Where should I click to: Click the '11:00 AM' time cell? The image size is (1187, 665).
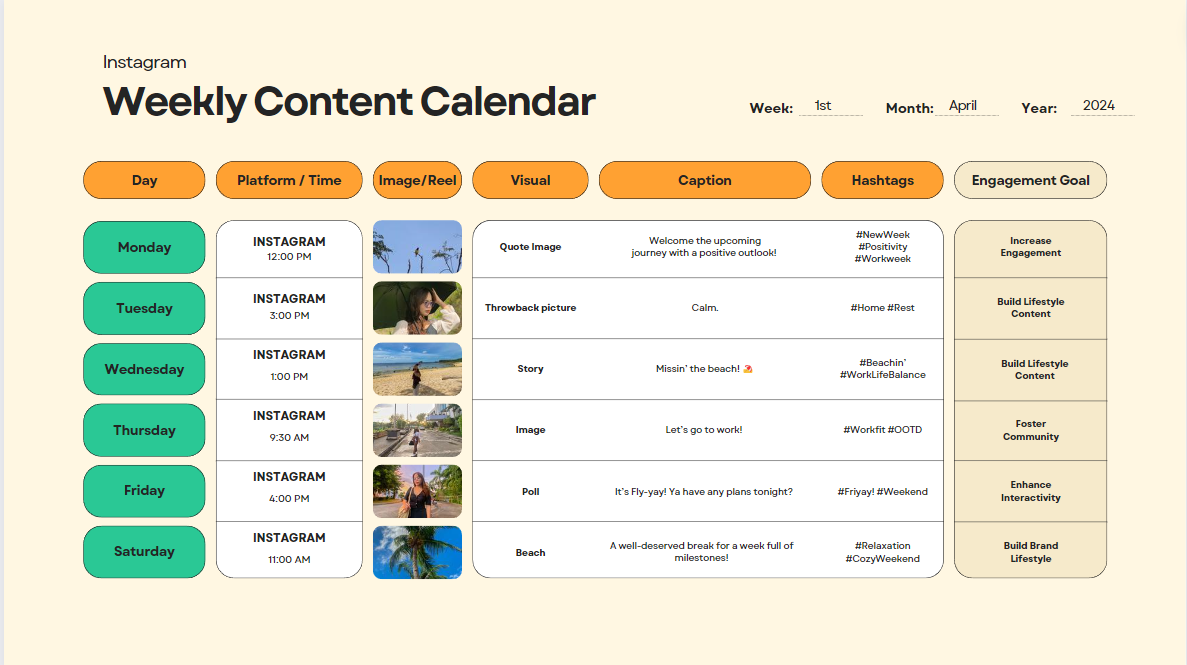click(289, 559)
